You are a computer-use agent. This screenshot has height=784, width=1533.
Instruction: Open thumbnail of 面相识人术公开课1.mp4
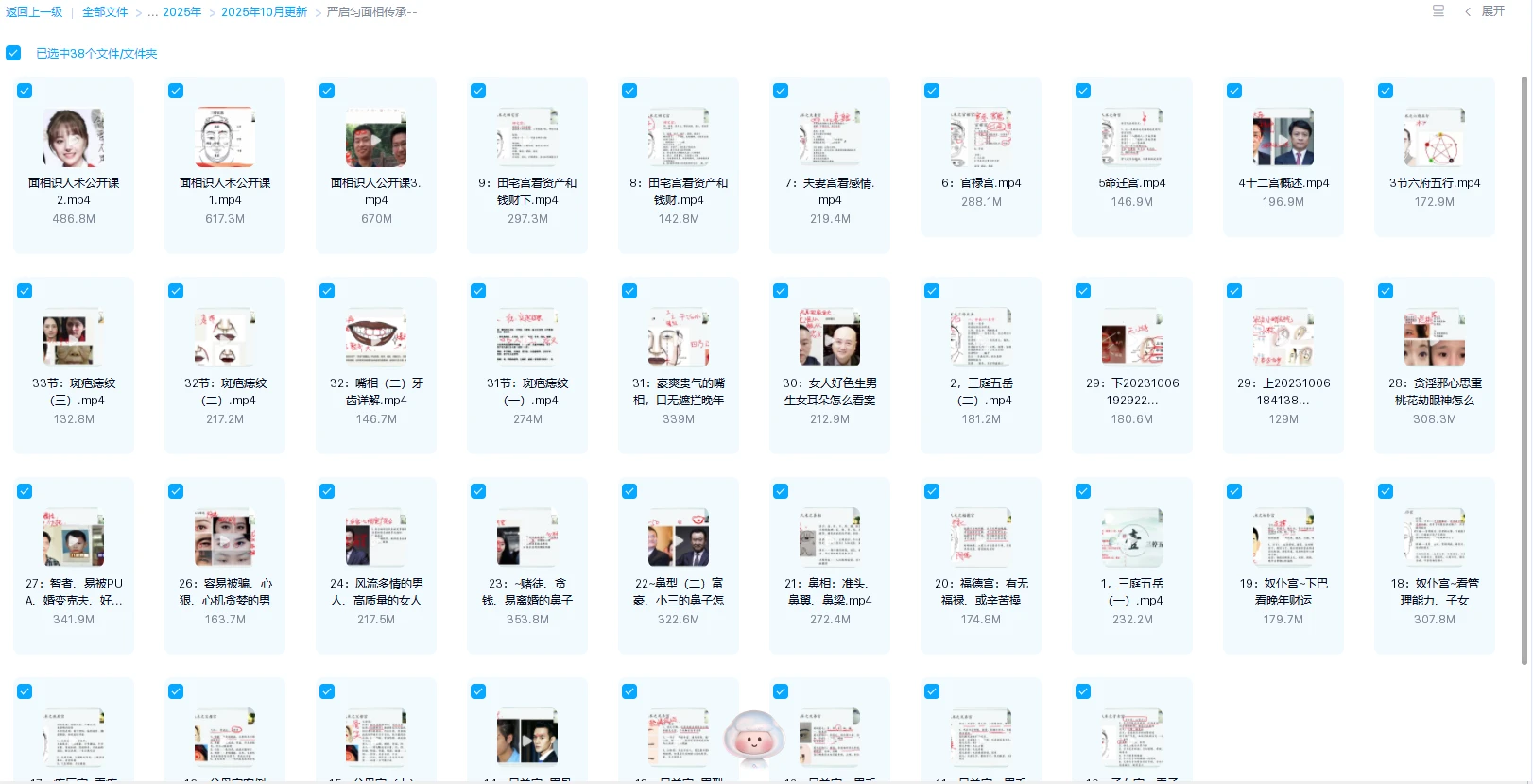[x=225, y=138]
